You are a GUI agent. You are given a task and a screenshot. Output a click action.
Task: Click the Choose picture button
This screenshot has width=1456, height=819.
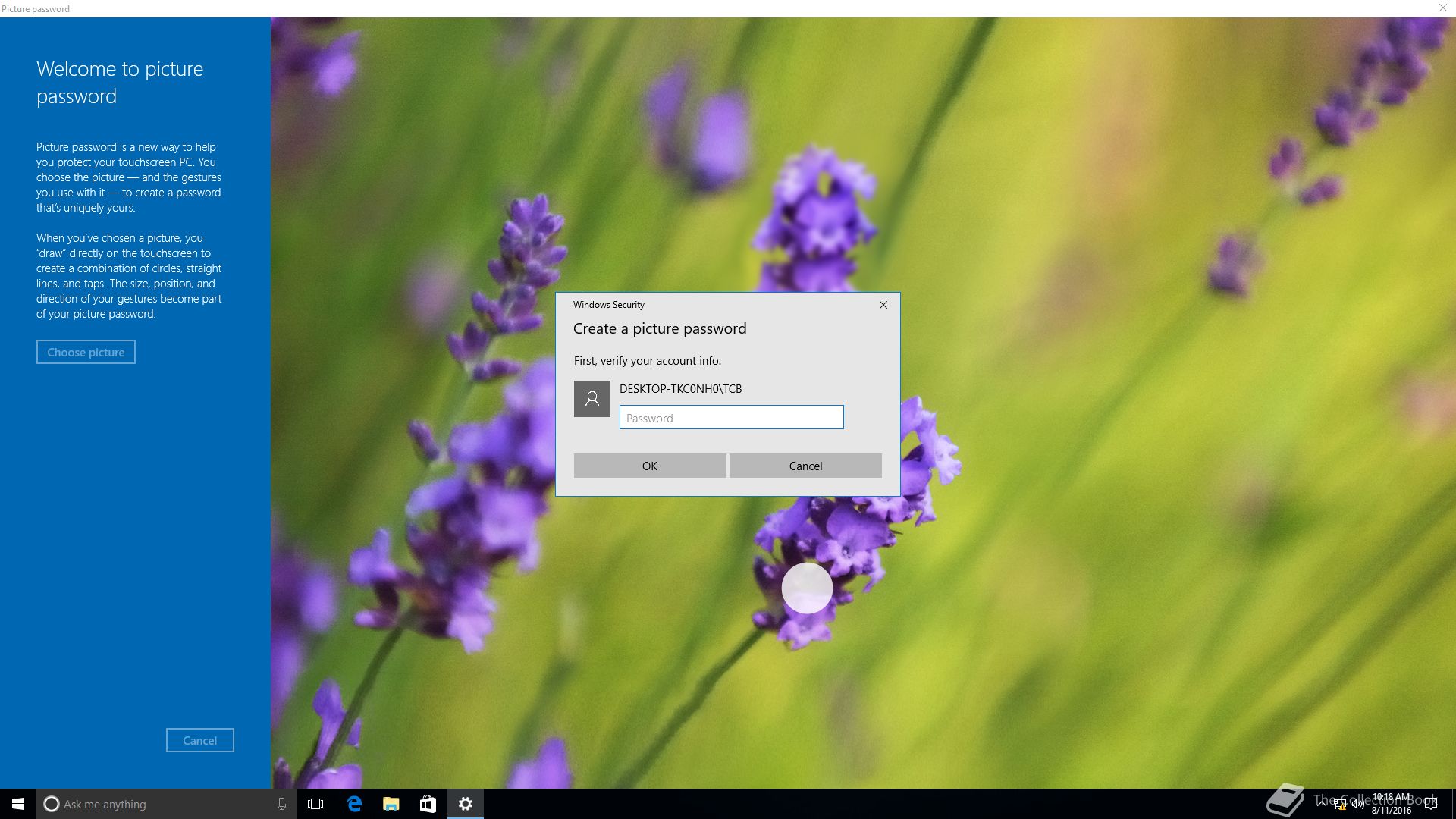click(x=86, y=352)
